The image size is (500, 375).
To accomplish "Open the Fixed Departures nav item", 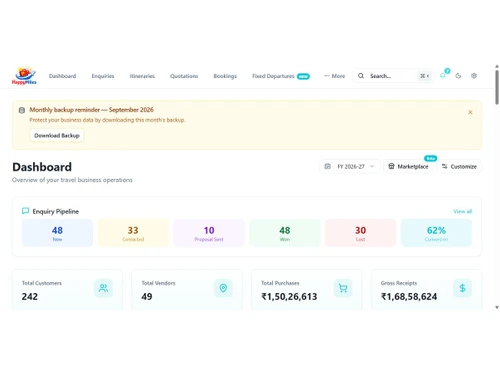I will click(281, 76).
